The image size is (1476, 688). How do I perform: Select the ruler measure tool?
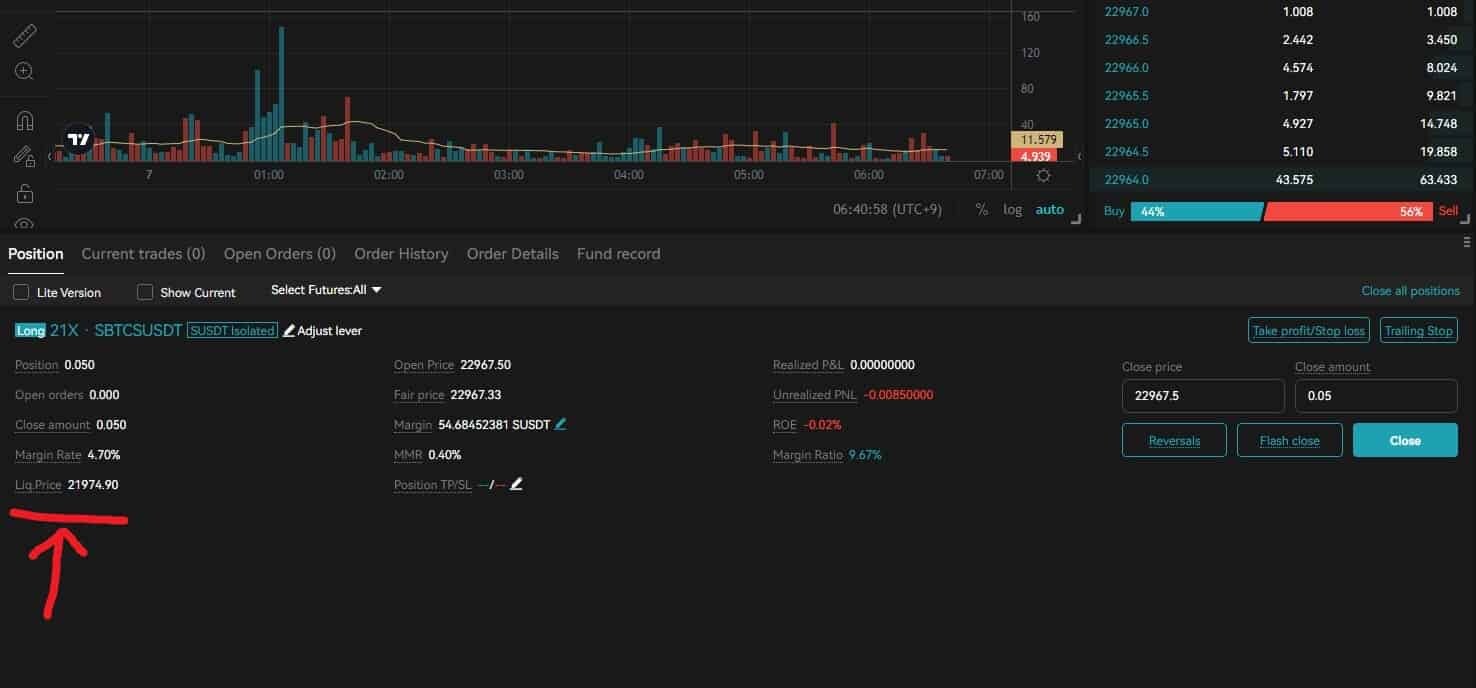click(24, 36)
